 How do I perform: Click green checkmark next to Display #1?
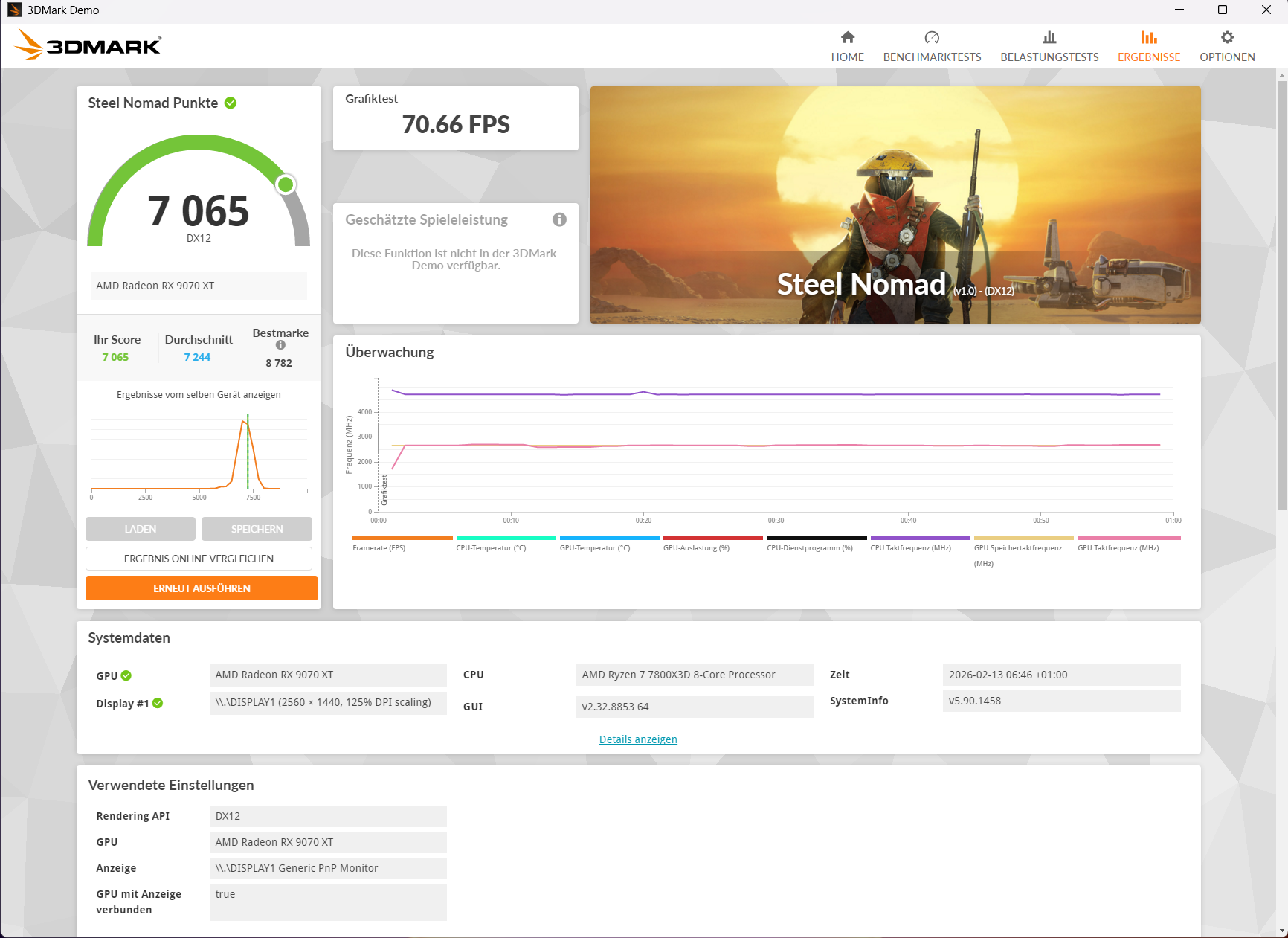(x=158, y=703)
